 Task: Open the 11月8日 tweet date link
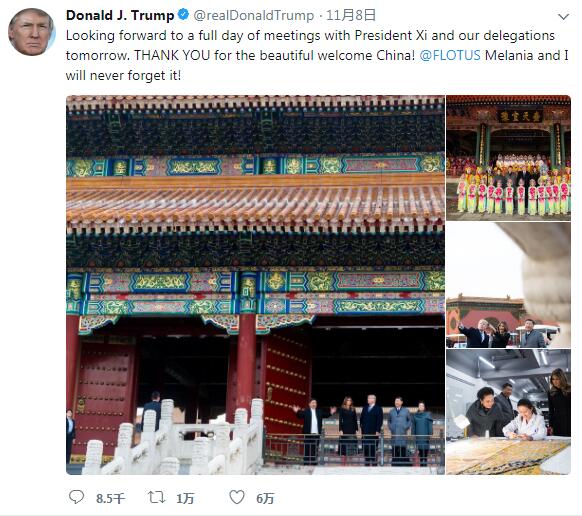coord(351,15)
